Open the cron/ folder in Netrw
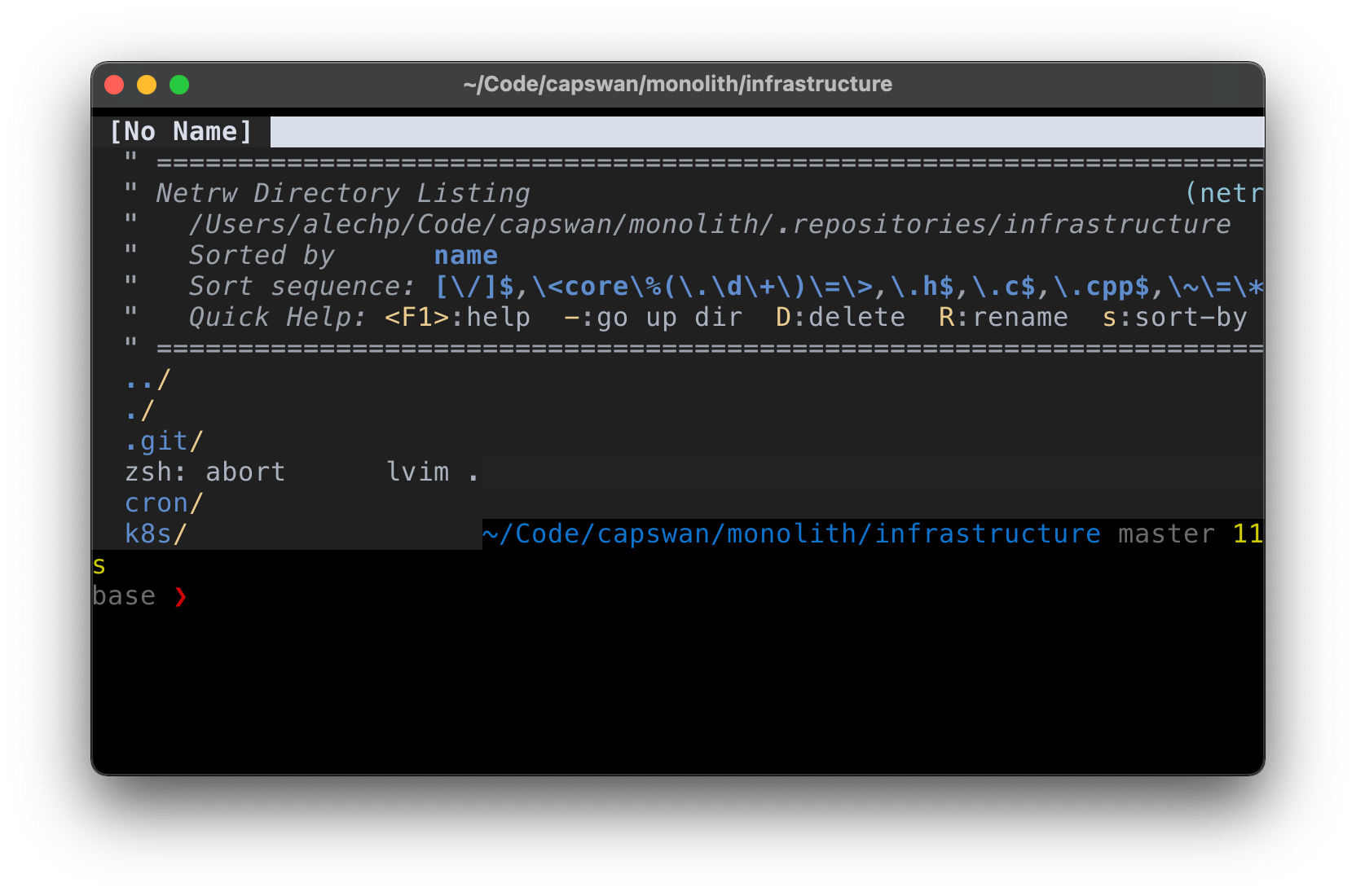The height and width of the screenshot is (896, 1356). (x=163, y=503)
